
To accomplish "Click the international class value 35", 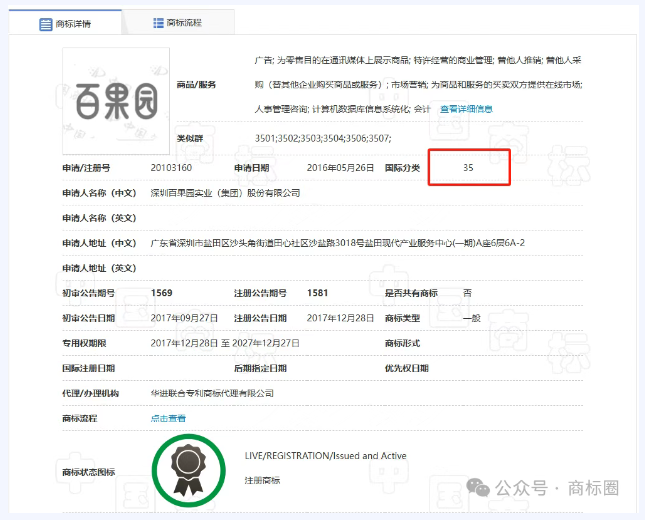I will point(468,168).
